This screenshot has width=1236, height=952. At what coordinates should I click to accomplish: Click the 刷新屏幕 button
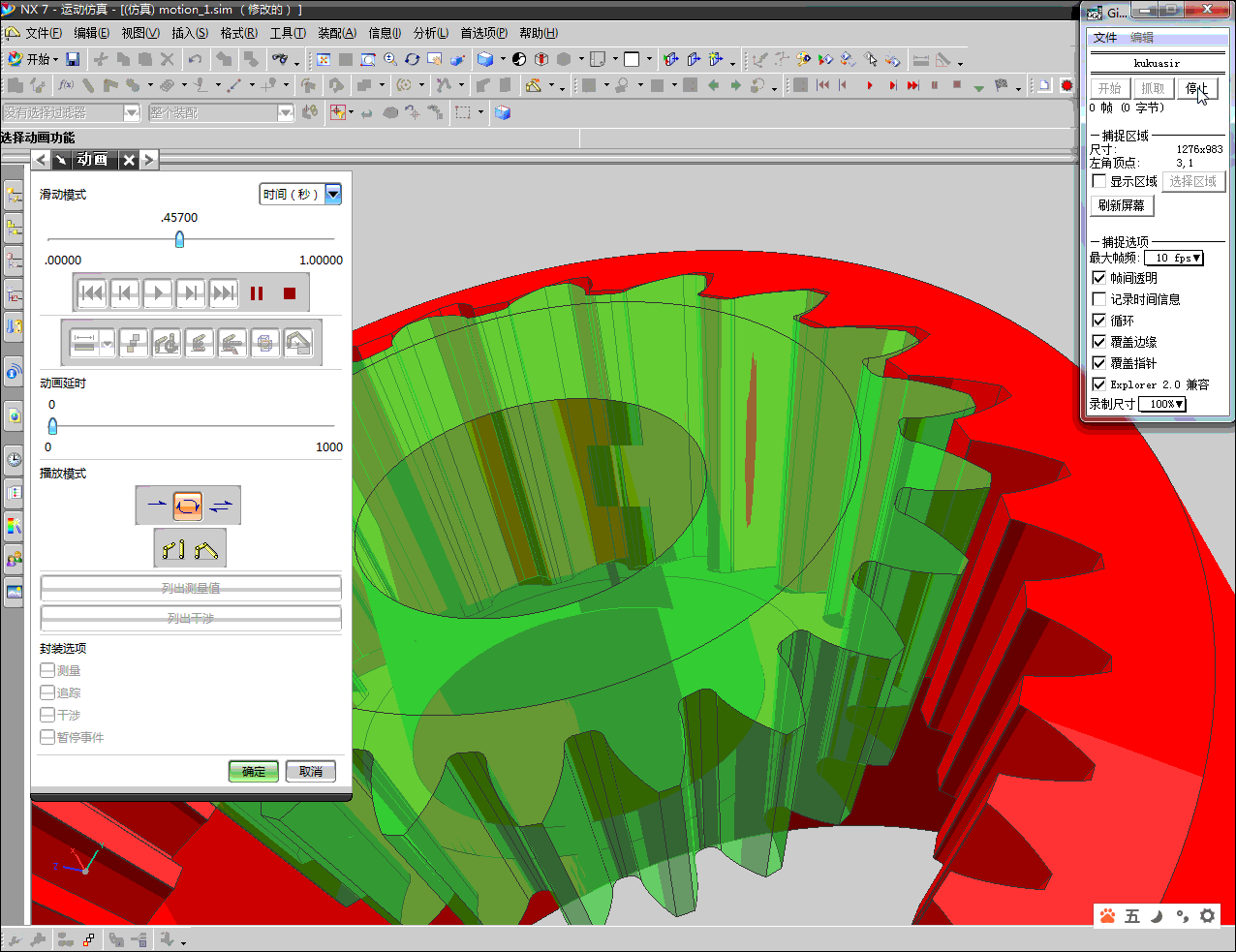[1122, 205]
